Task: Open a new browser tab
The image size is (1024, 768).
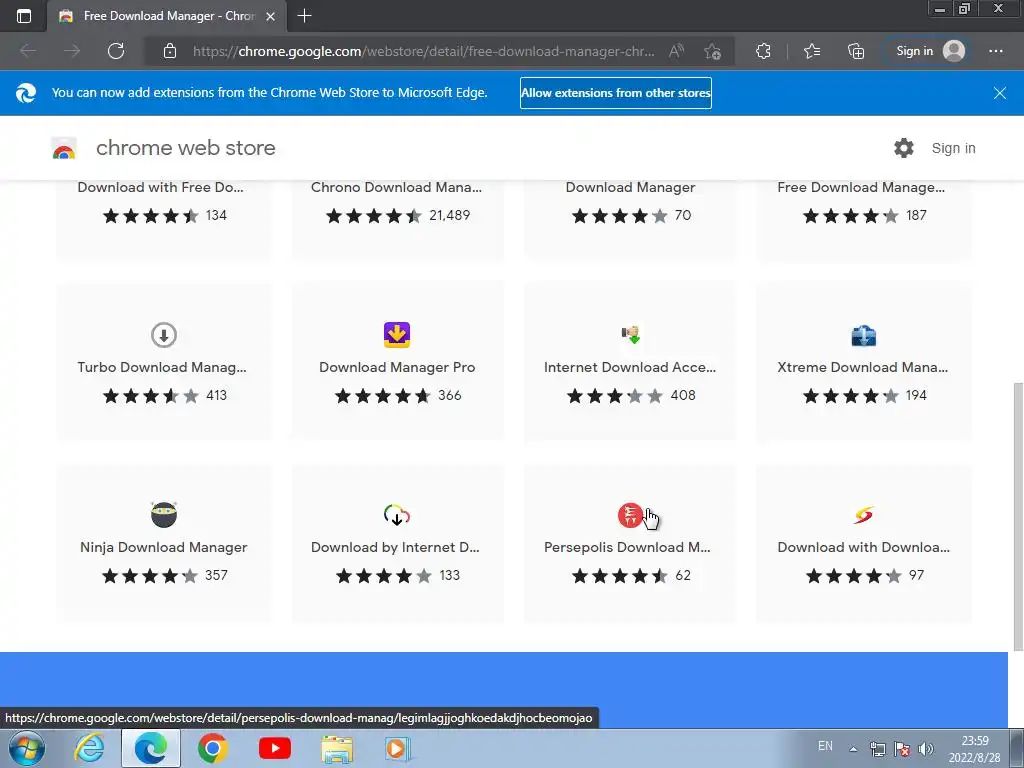Action: point(304,16)
